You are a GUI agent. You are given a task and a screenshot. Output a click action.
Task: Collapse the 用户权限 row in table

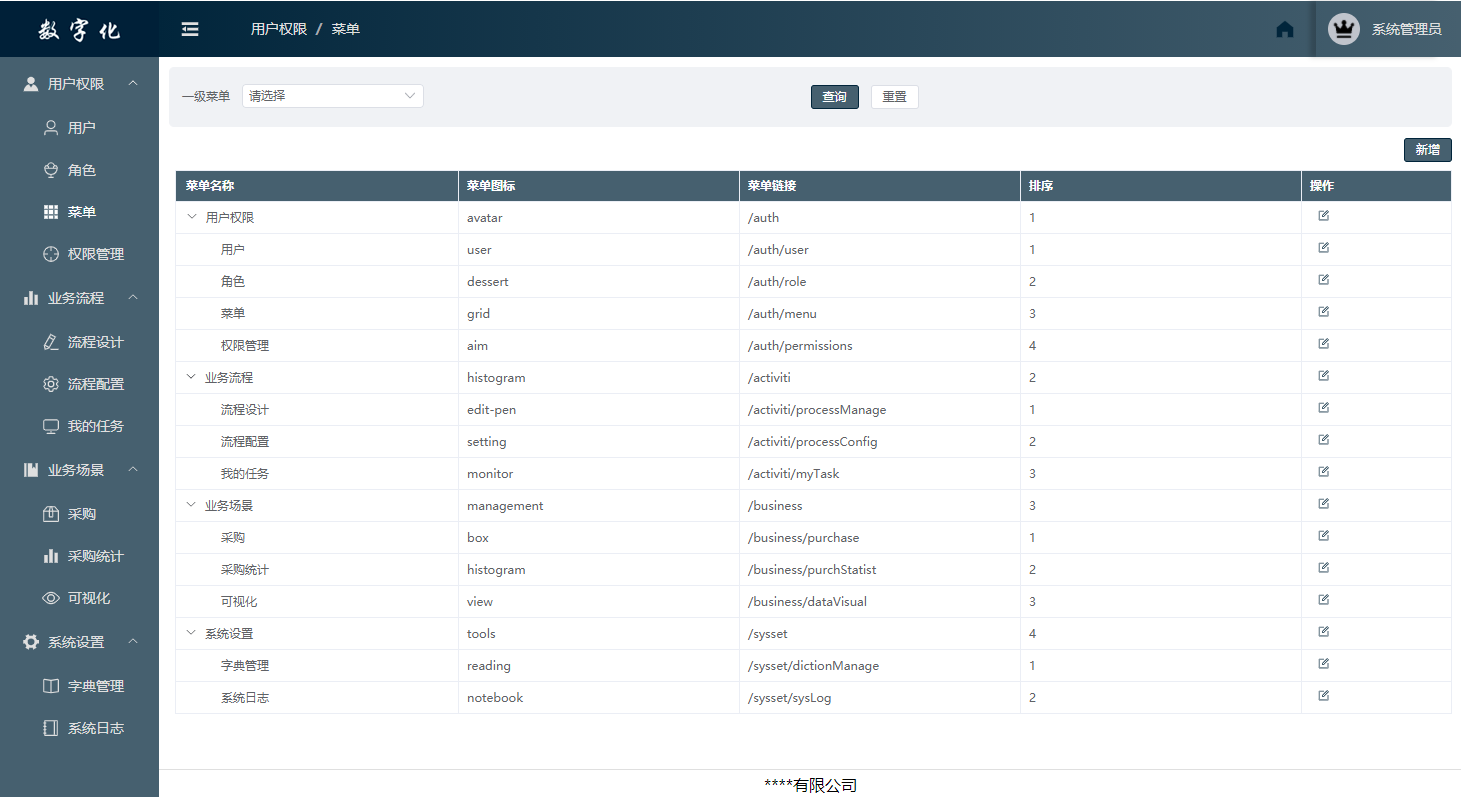pyautogui.click(x=192, y=217)
